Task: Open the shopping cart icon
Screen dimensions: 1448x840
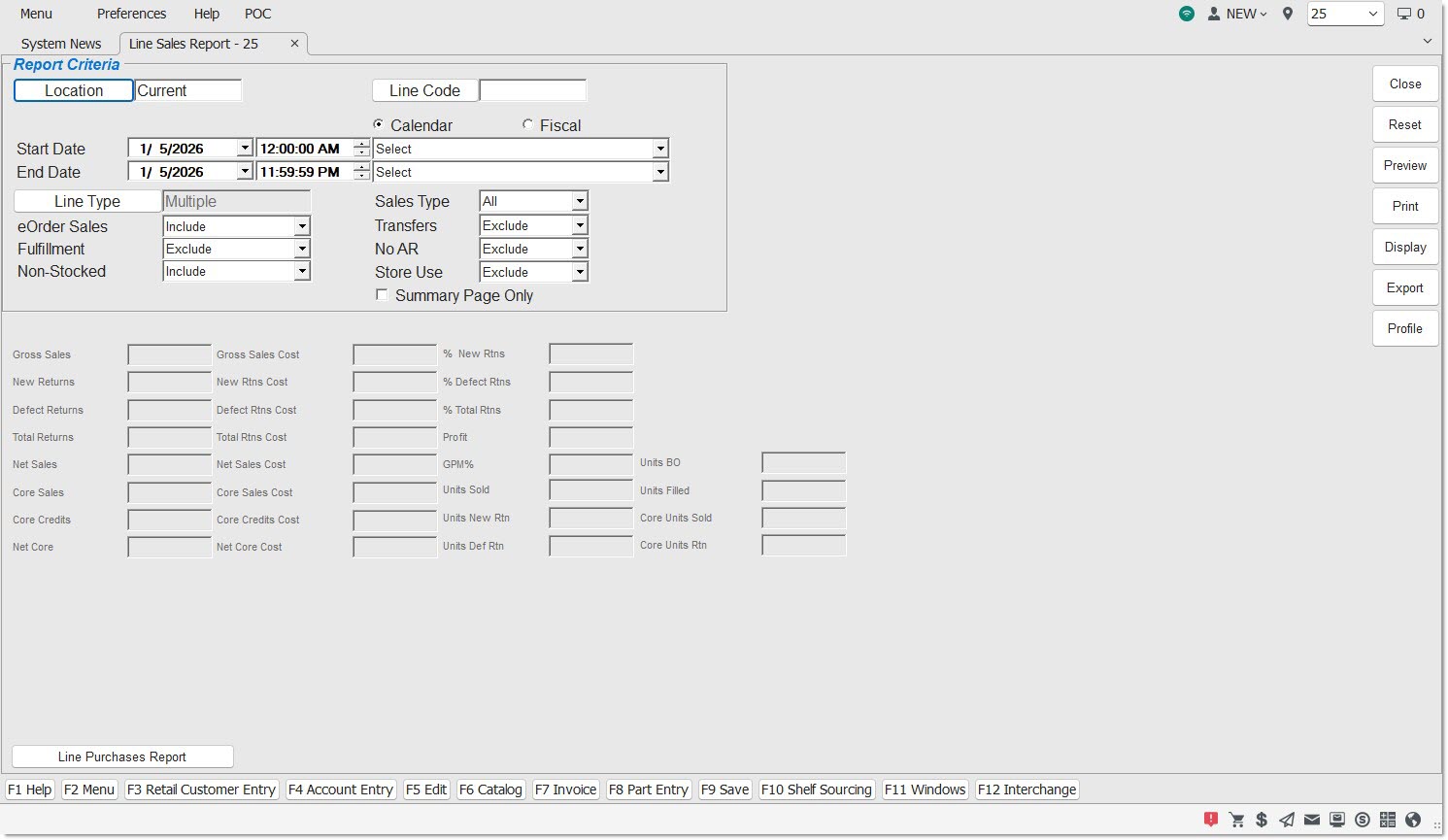Action: [1236, 820]
